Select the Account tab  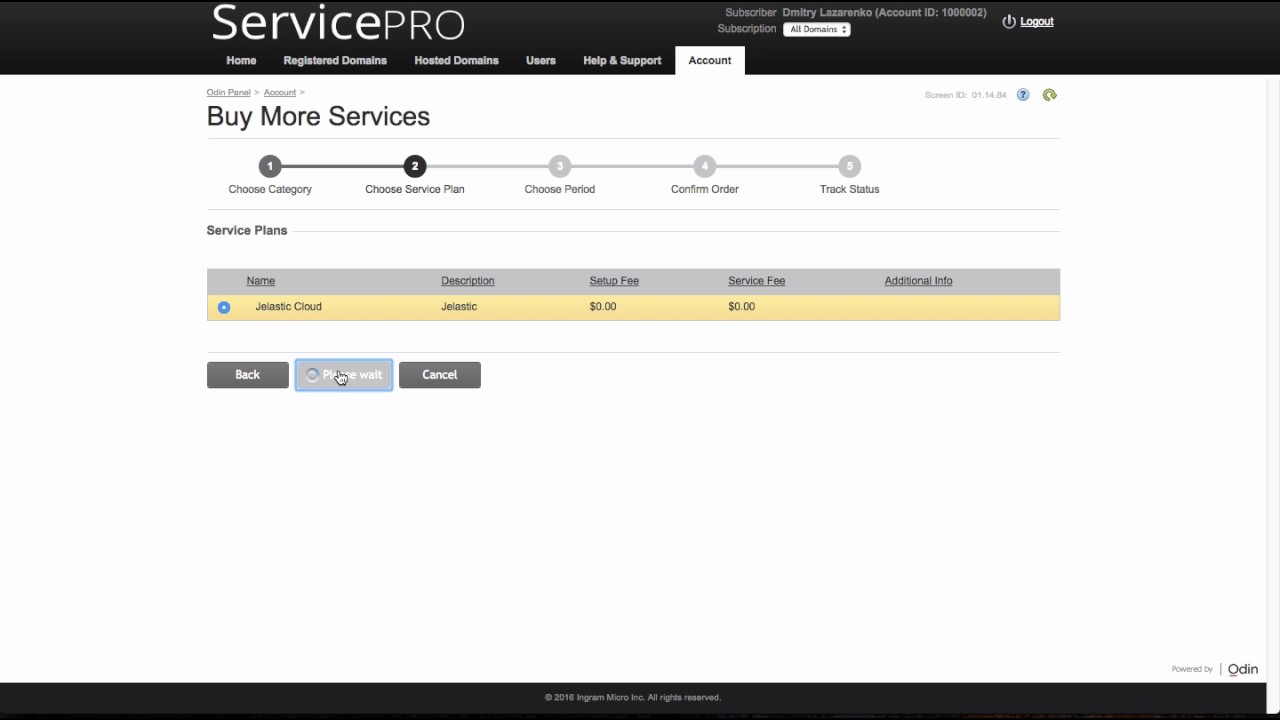[710, 60]
